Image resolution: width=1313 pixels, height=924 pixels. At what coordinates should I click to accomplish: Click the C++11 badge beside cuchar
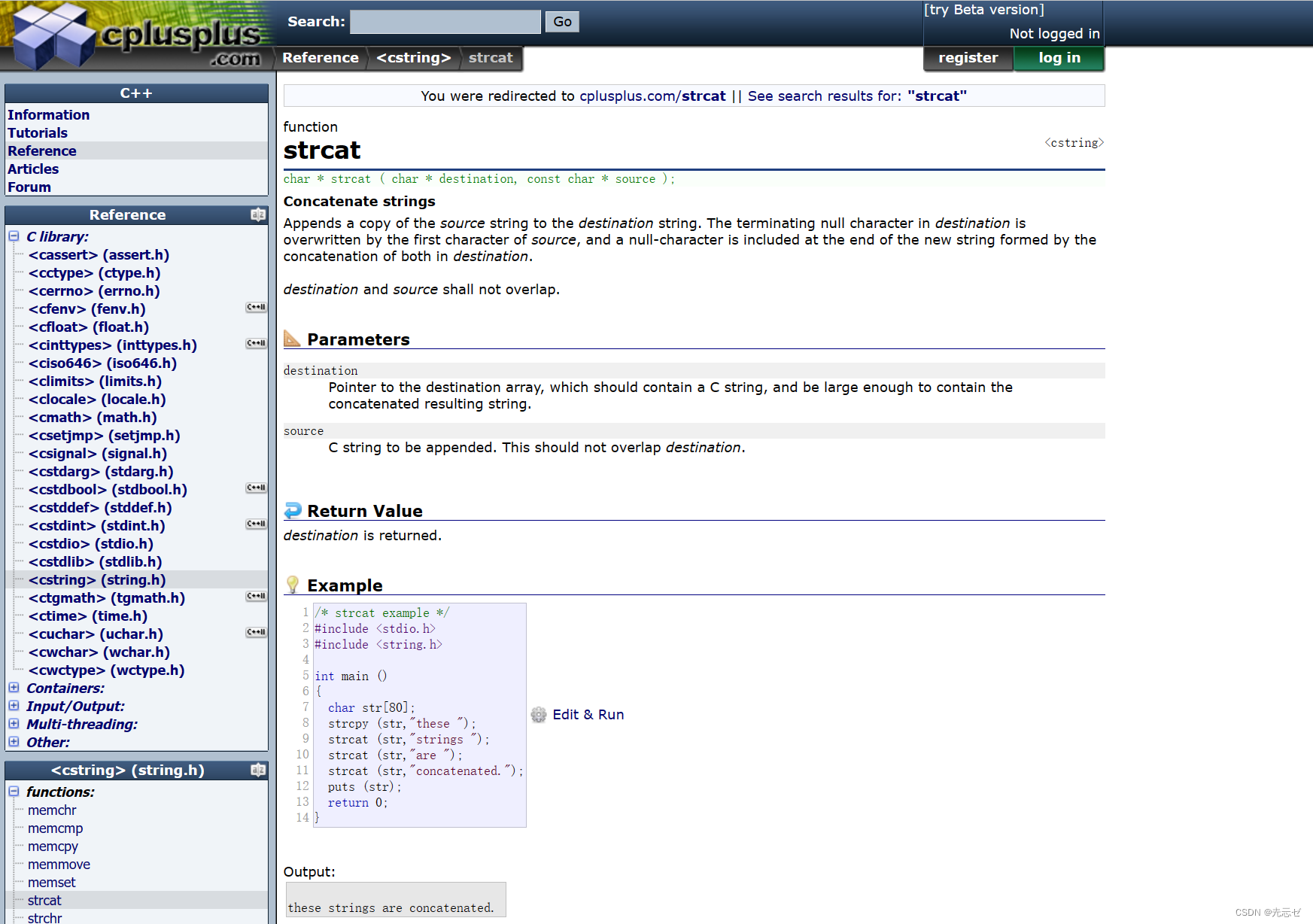click(257, 633)
